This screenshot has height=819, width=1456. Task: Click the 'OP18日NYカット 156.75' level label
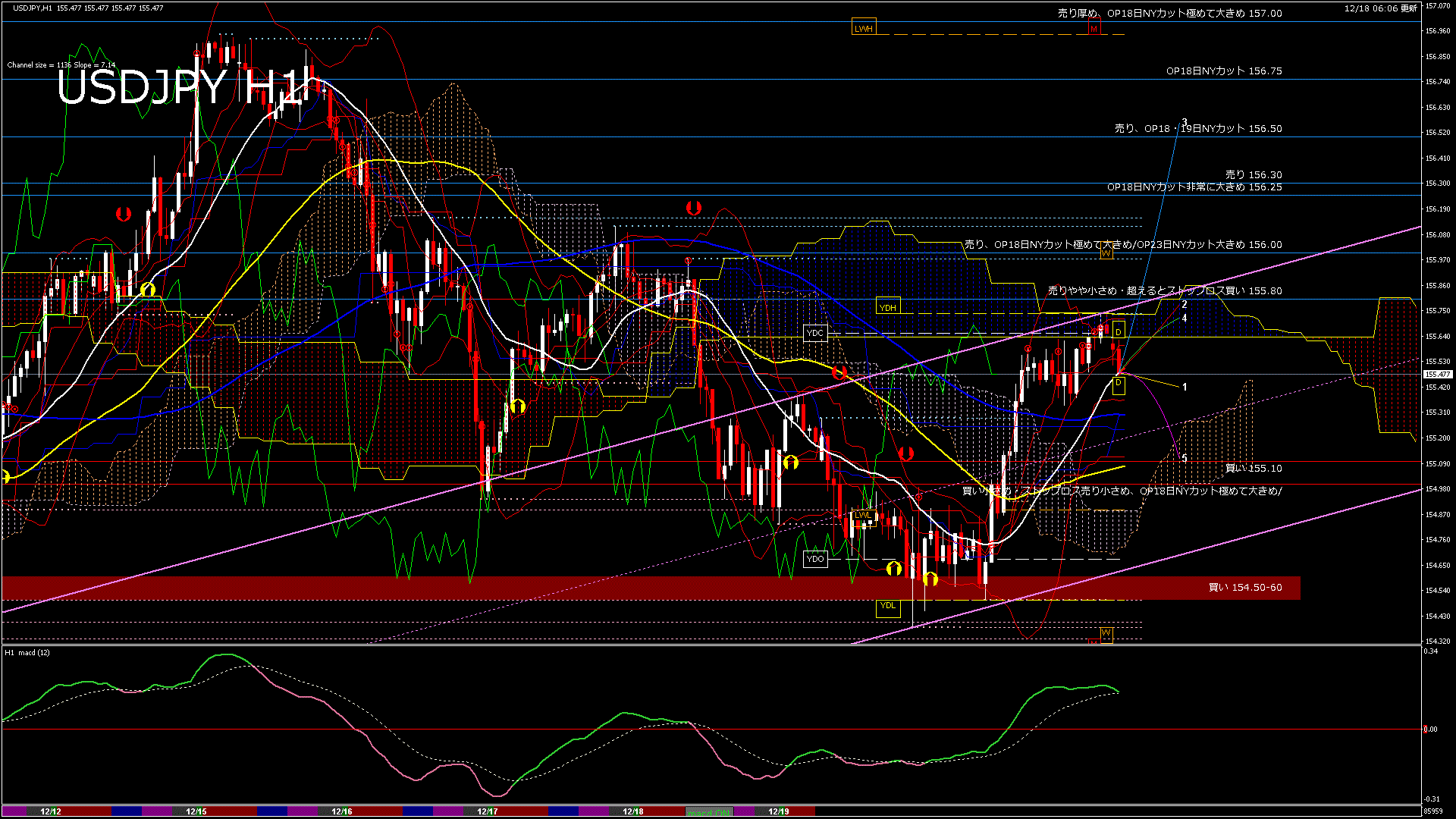point(1223,71)
